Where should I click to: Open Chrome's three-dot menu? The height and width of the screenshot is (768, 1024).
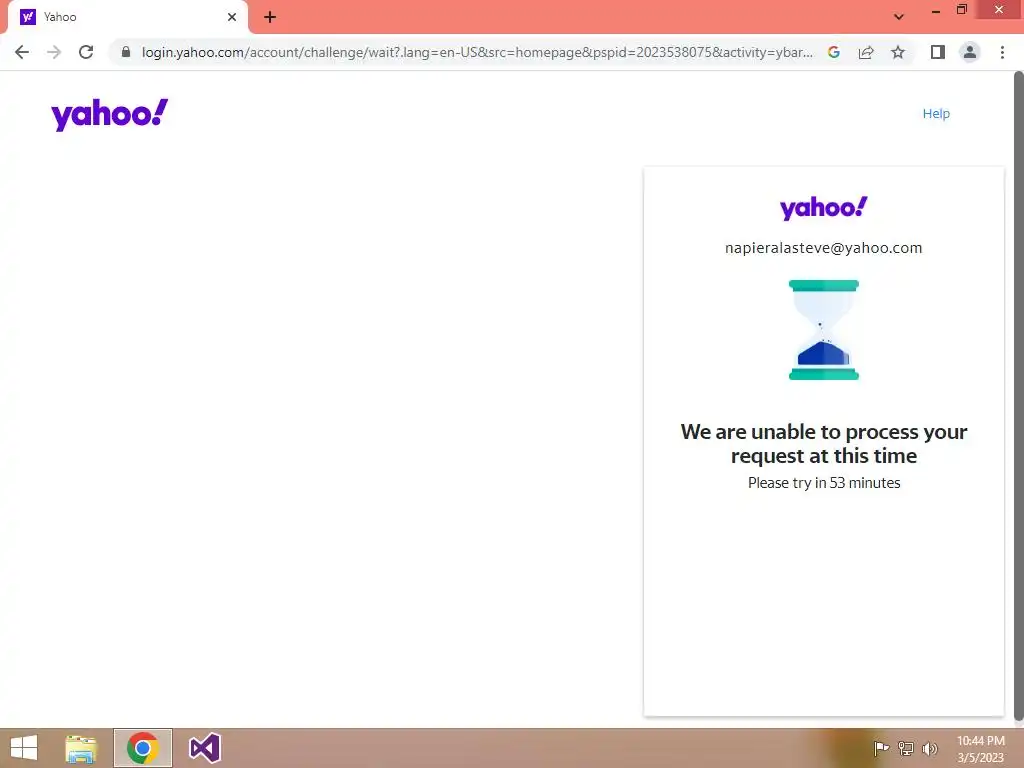[1002, 52]
